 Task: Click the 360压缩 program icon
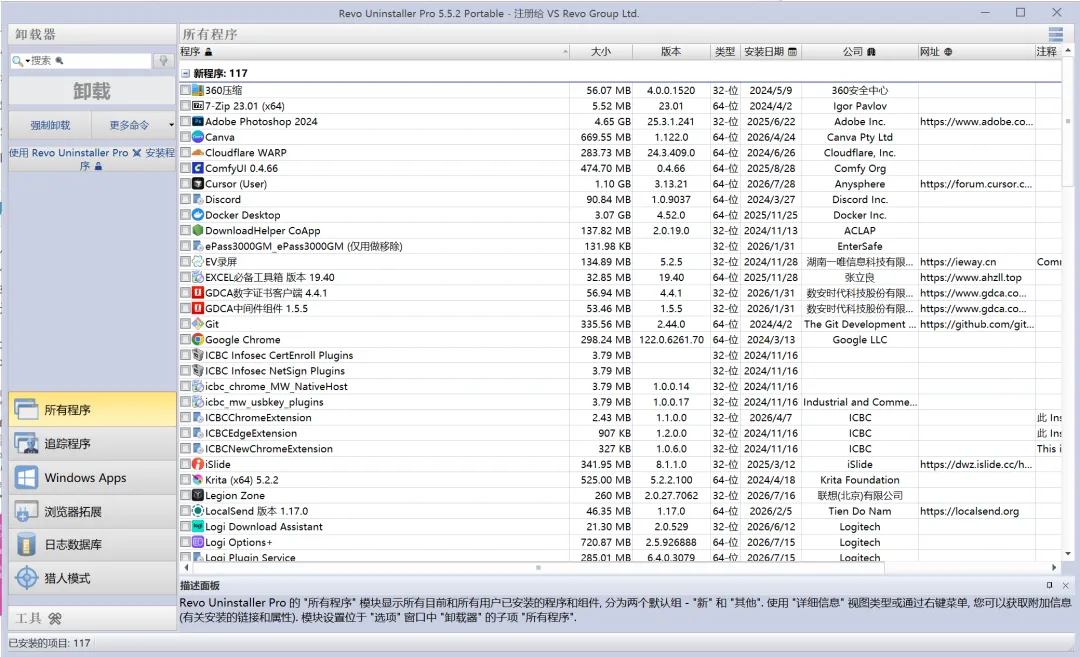[198, 90]
